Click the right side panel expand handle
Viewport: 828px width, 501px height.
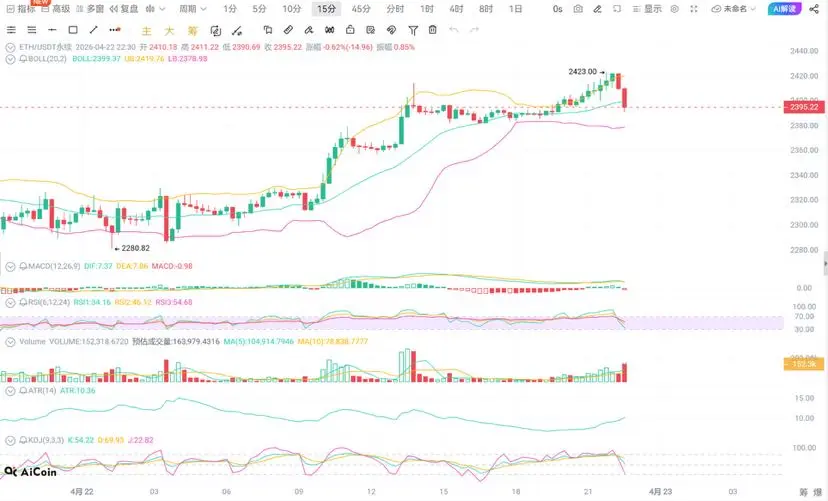point(825,263)
